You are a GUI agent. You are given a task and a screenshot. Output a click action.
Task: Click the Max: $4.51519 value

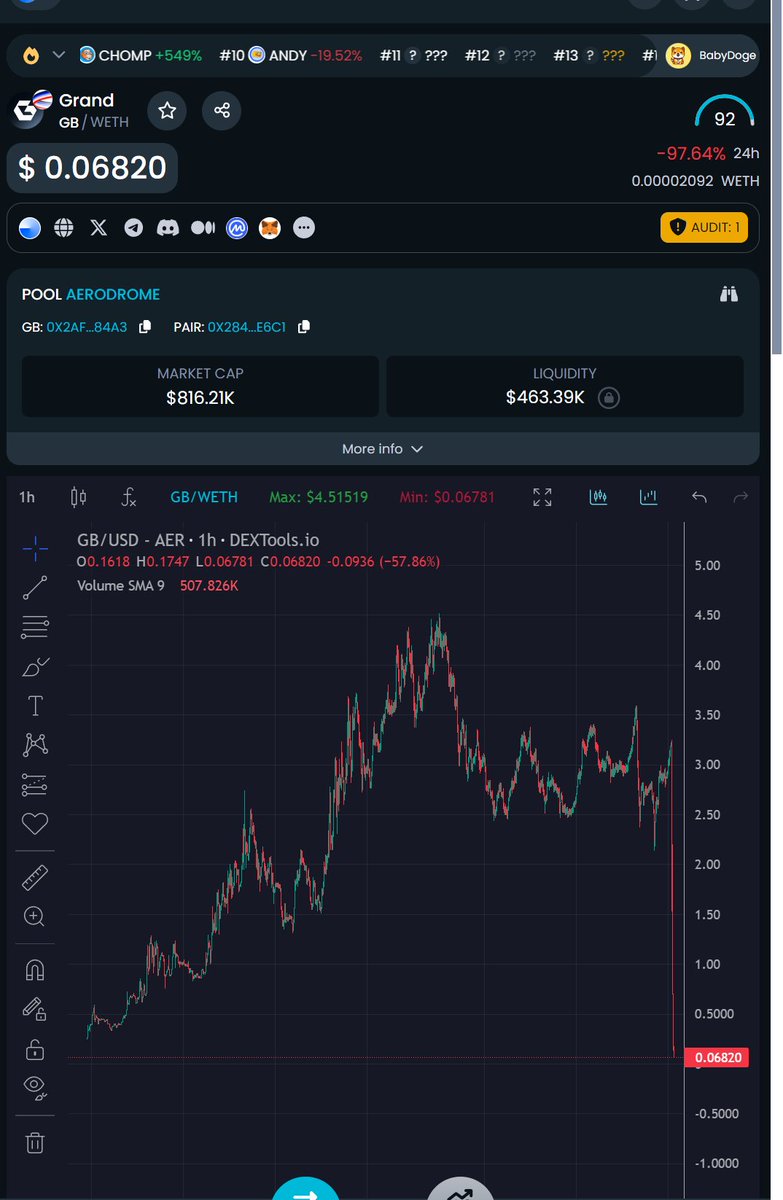click(x=318, y=497)
